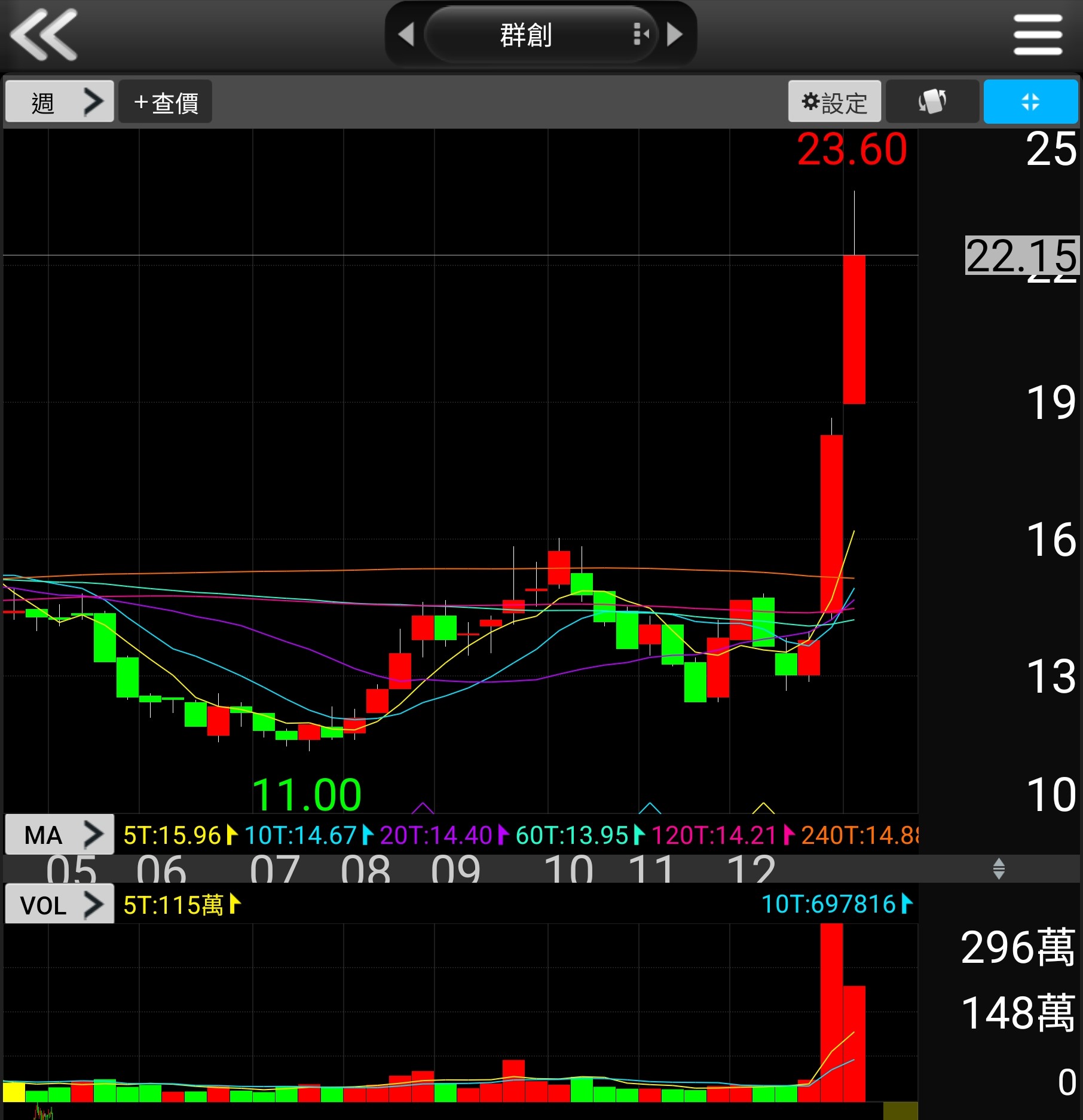Click the 148萬 volume axis label
The image size is (1083, 1120).
tap(1018, 1013)
